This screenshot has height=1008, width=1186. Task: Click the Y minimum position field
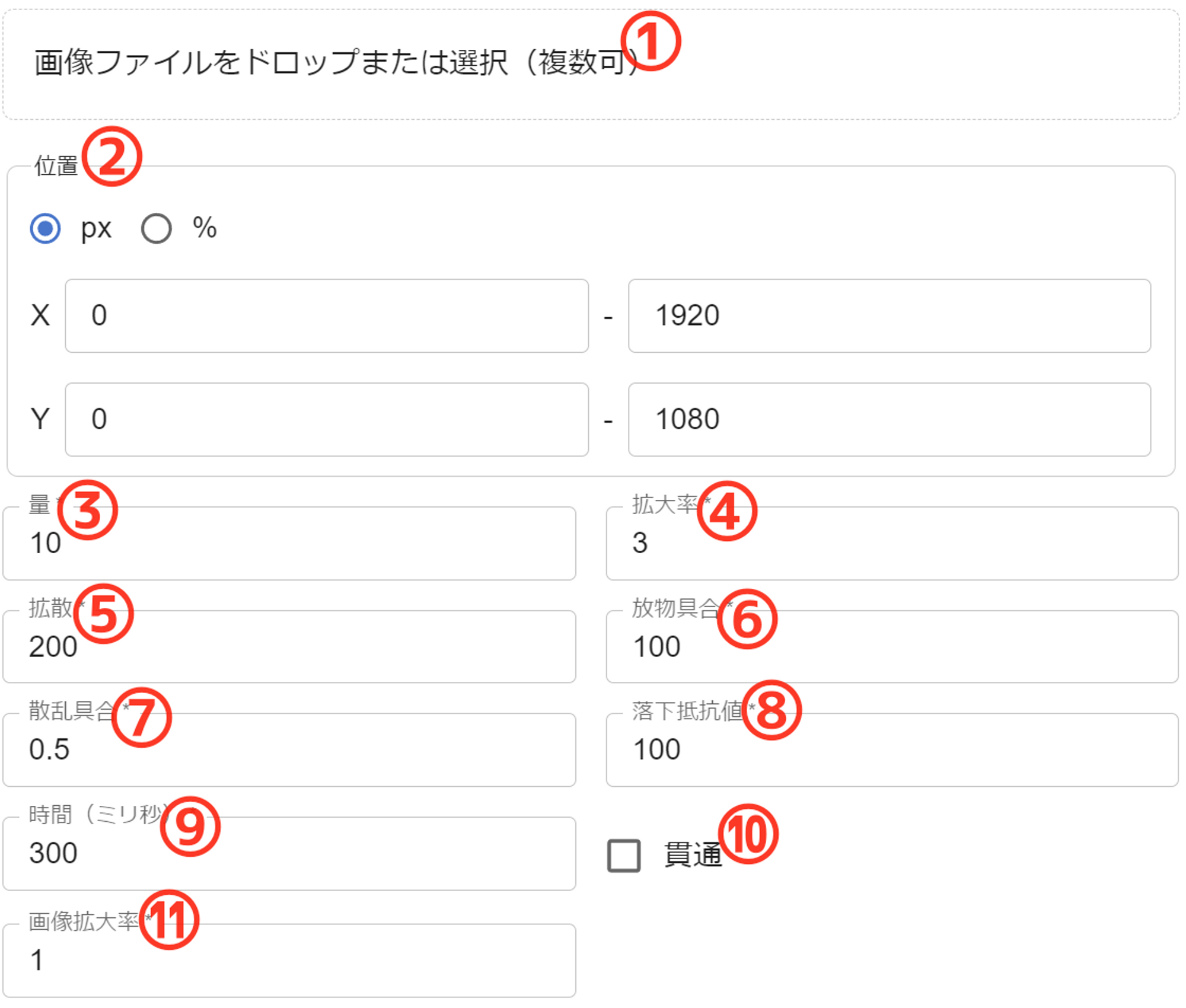(x=326, y=420)
